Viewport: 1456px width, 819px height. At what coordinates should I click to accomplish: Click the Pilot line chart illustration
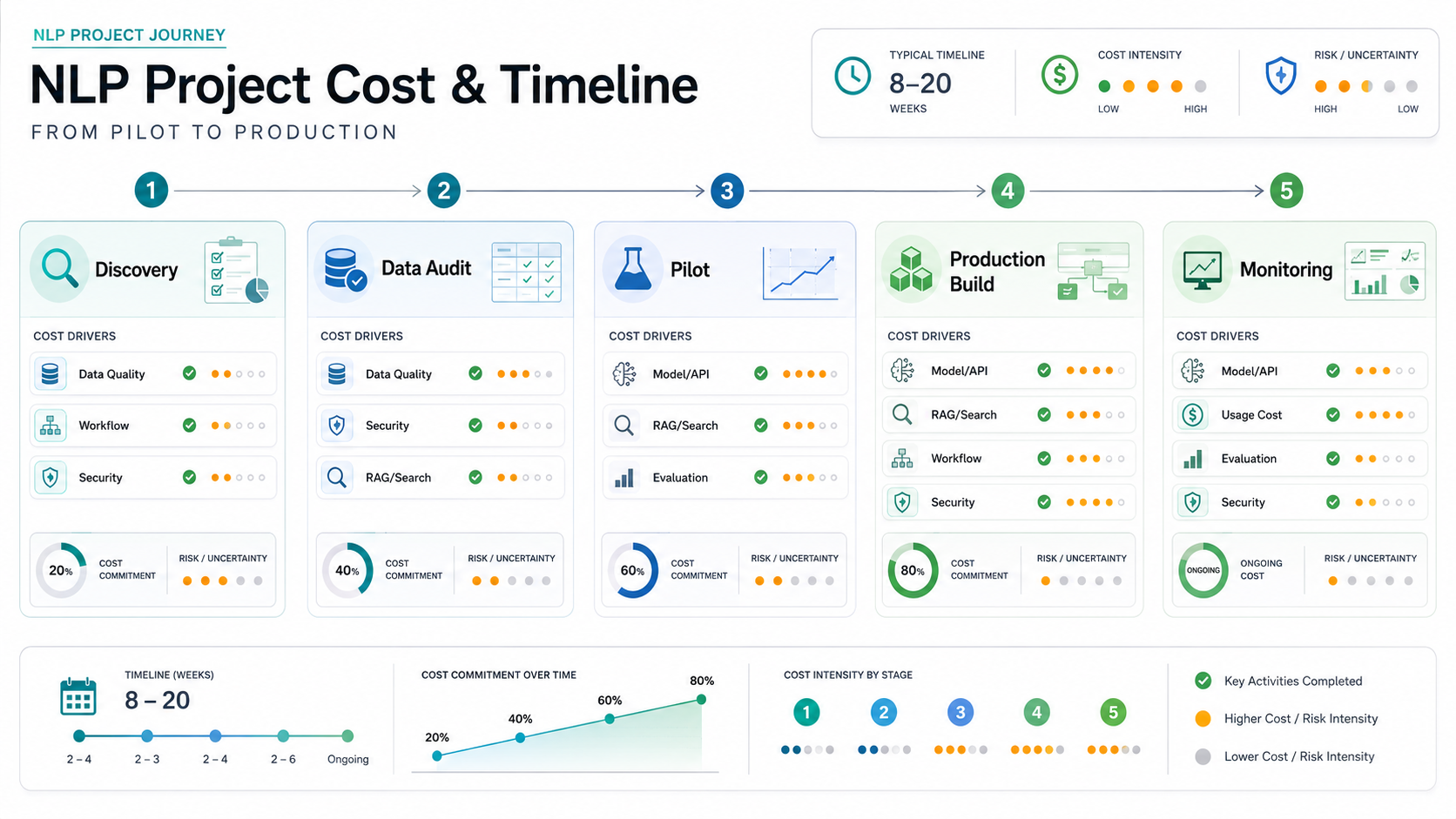click(x=800, y=273)
